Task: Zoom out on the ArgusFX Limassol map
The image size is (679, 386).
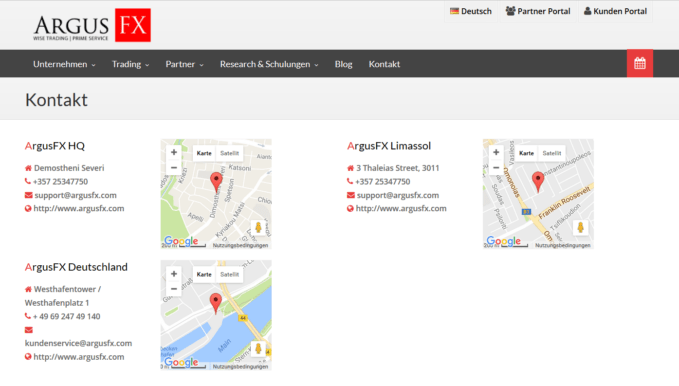Action: click(496, 168)
